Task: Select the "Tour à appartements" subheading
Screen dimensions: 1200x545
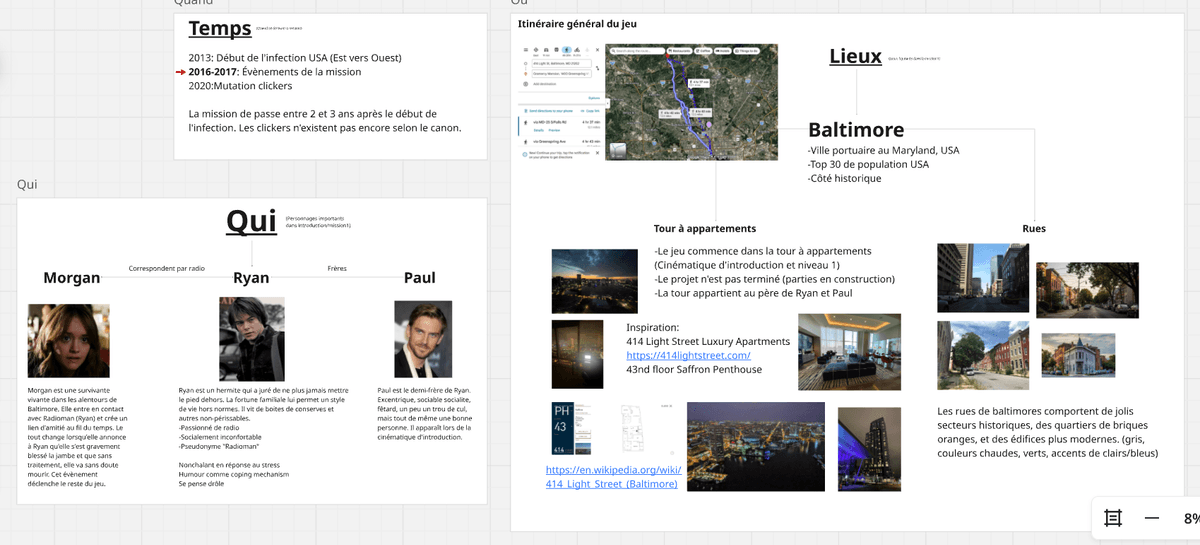Action: point(705,228)
